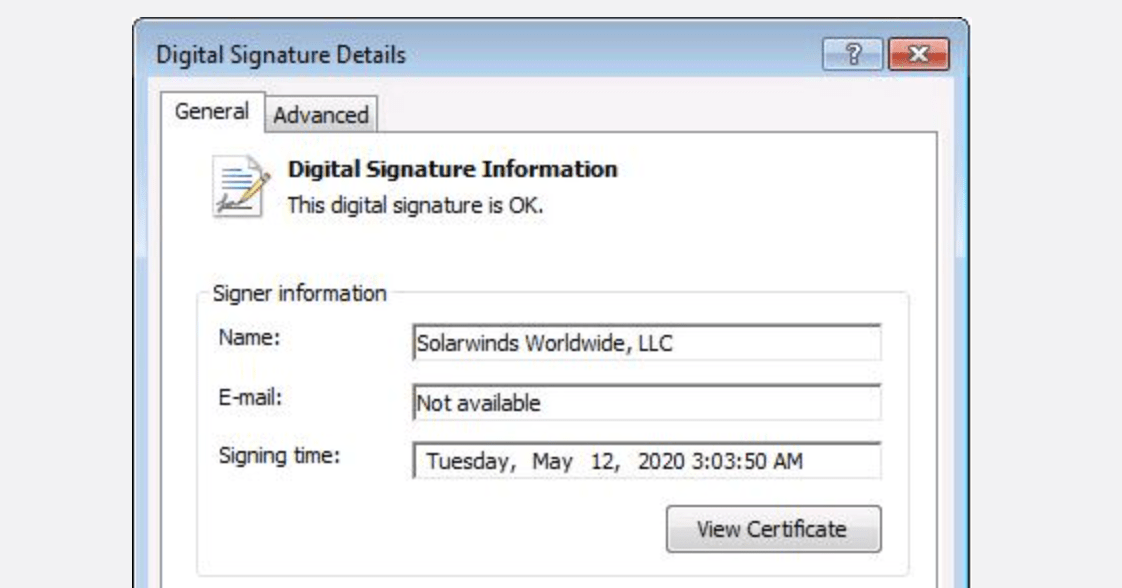This screenshot has width=1122, height=588.
Task: Click the signed document icon
Action: [241, 186]
